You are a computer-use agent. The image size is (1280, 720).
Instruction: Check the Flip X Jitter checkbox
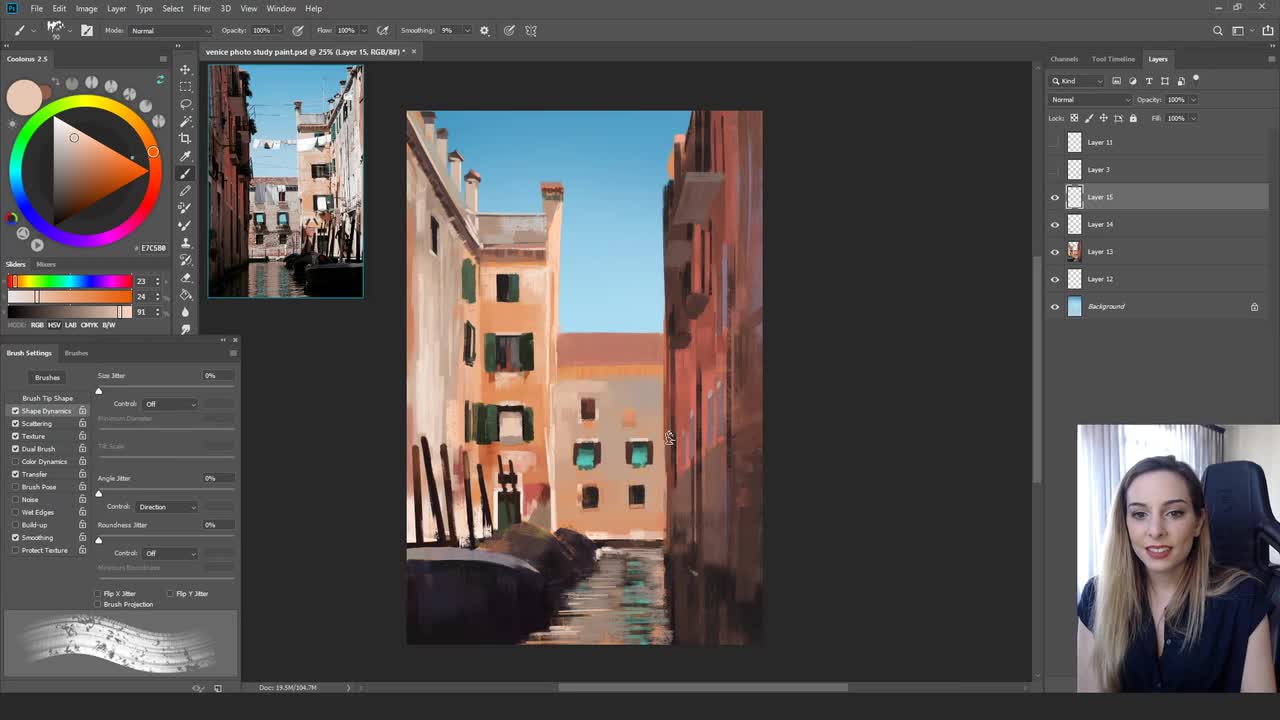click(x=98, y=593)
